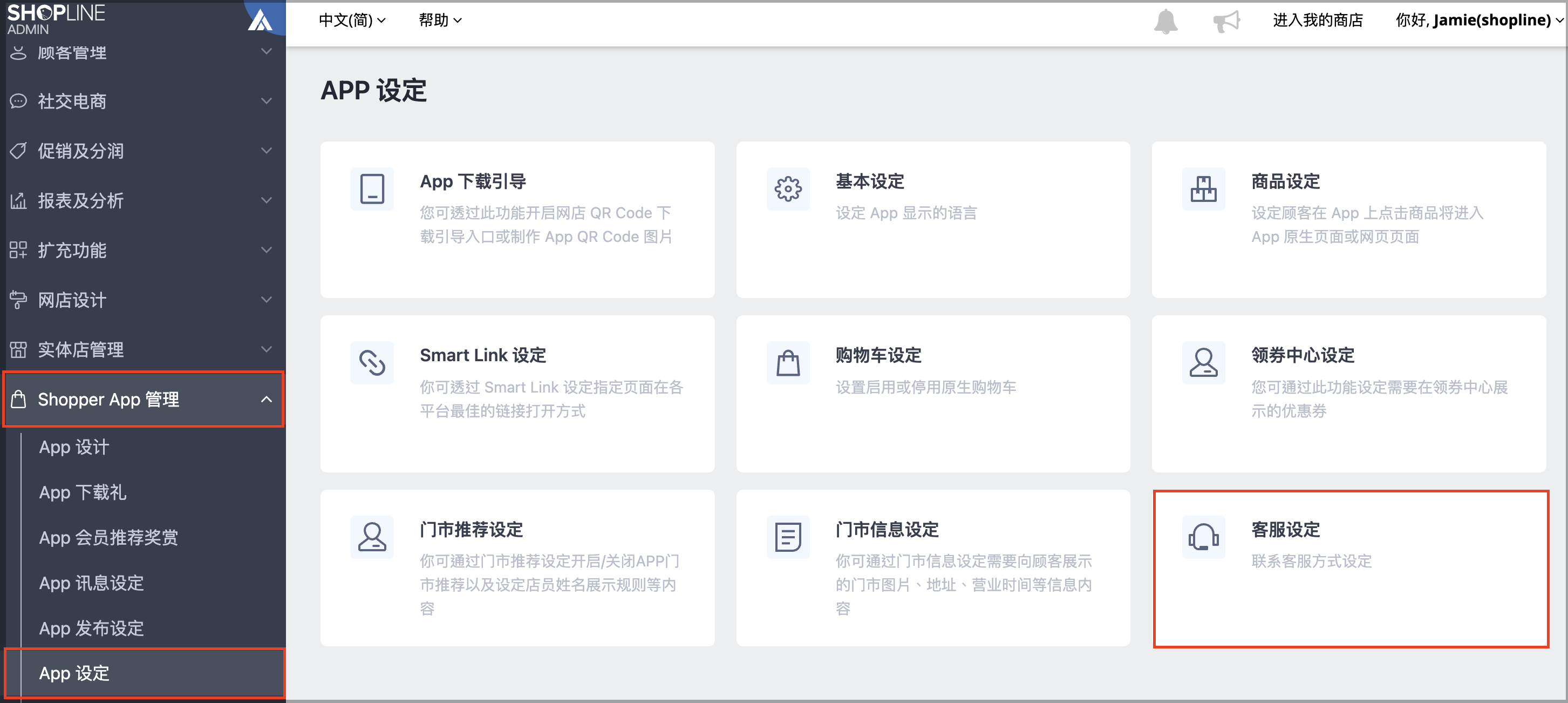Click the Smart Link chain icon

(x=372, y=362)
